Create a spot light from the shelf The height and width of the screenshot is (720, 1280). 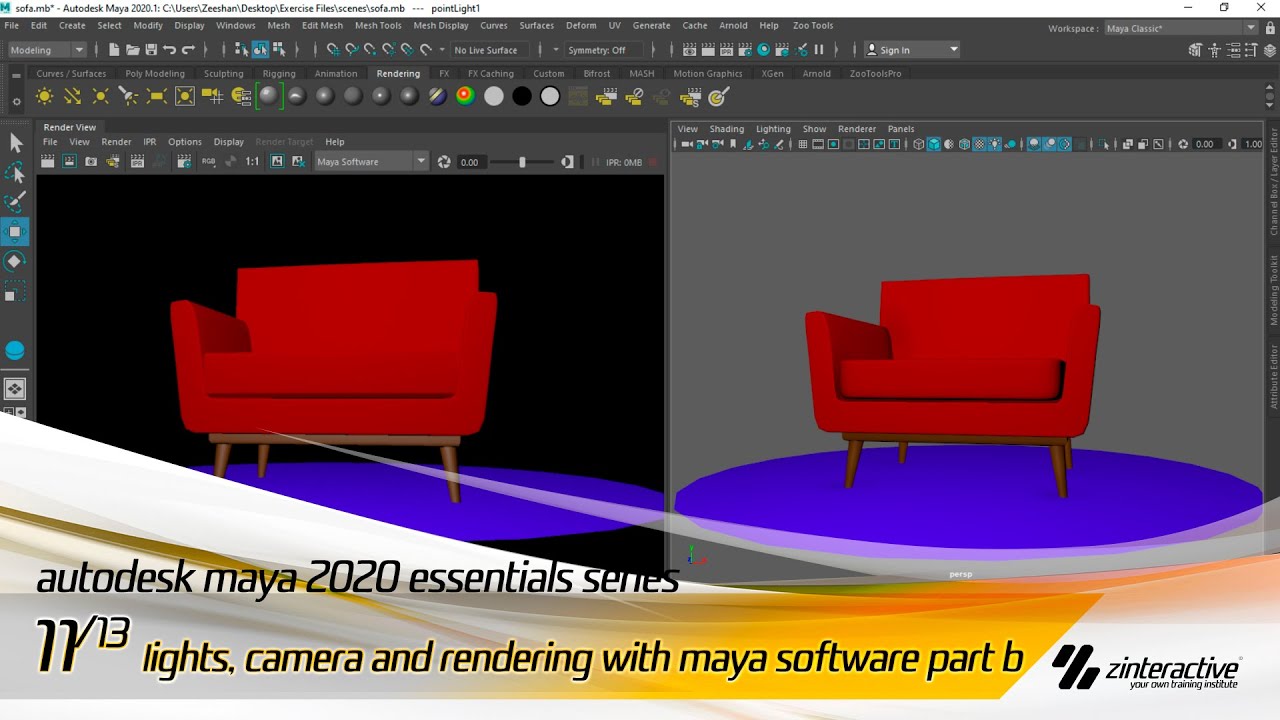(128, 96)
